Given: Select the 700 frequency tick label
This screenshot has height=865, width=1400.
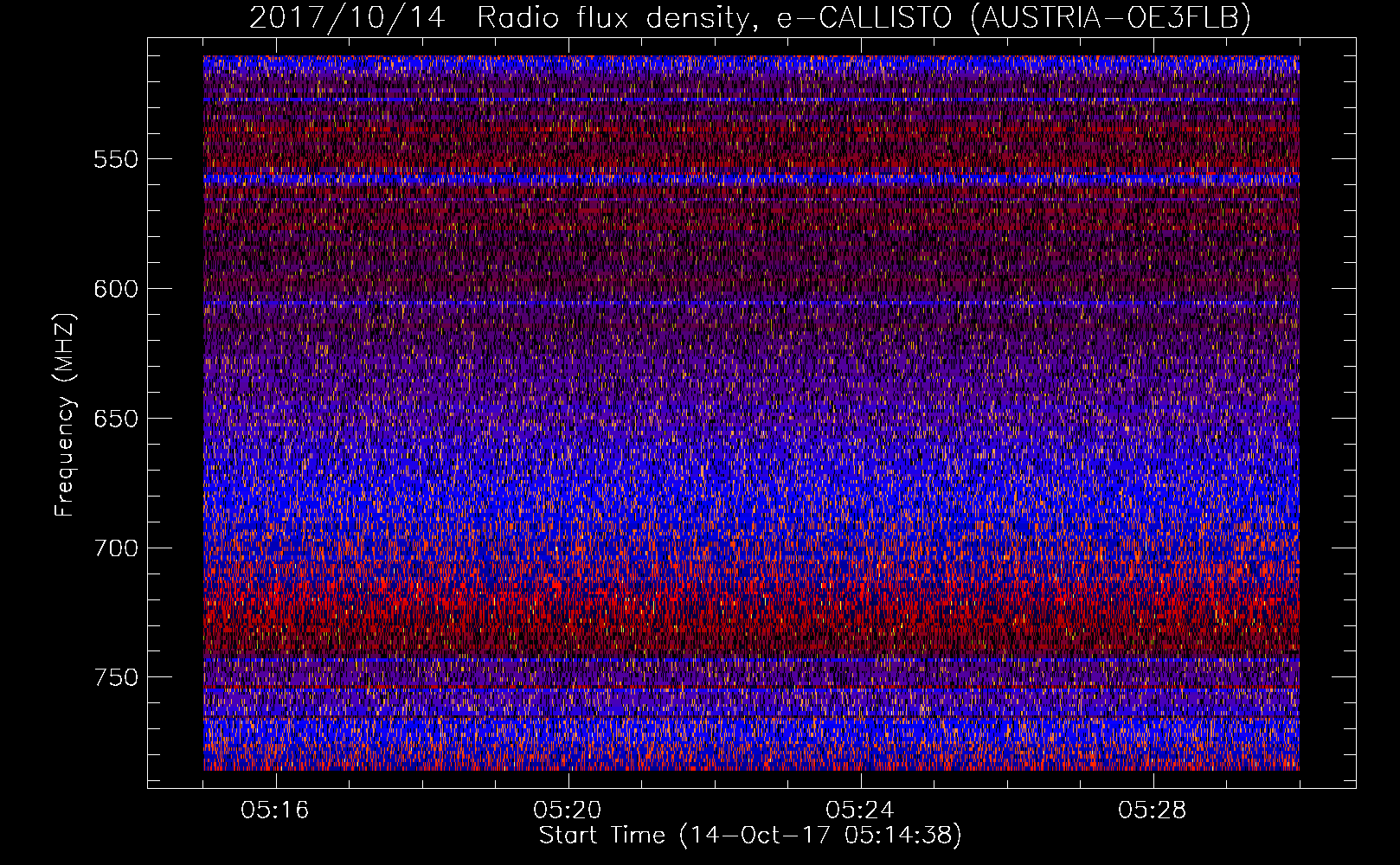Looking at the screenshot, I should (116, 548).
